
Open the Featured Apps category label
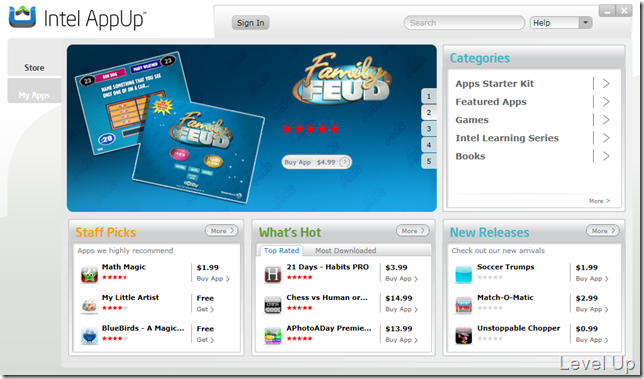[491, 102]
